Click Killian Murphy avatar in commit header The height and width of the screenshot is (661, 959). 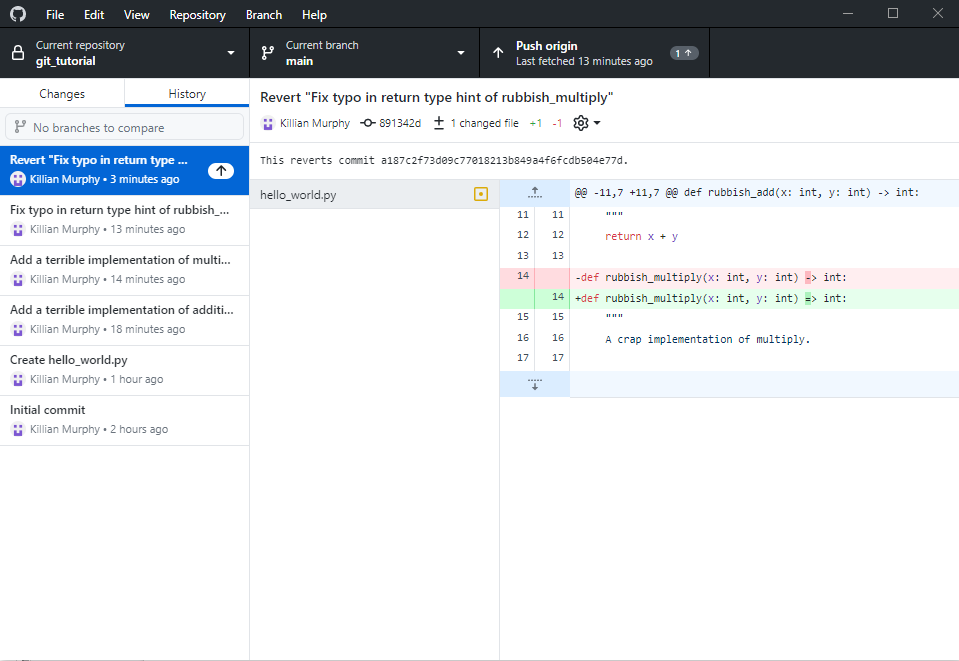pos(268,123)
